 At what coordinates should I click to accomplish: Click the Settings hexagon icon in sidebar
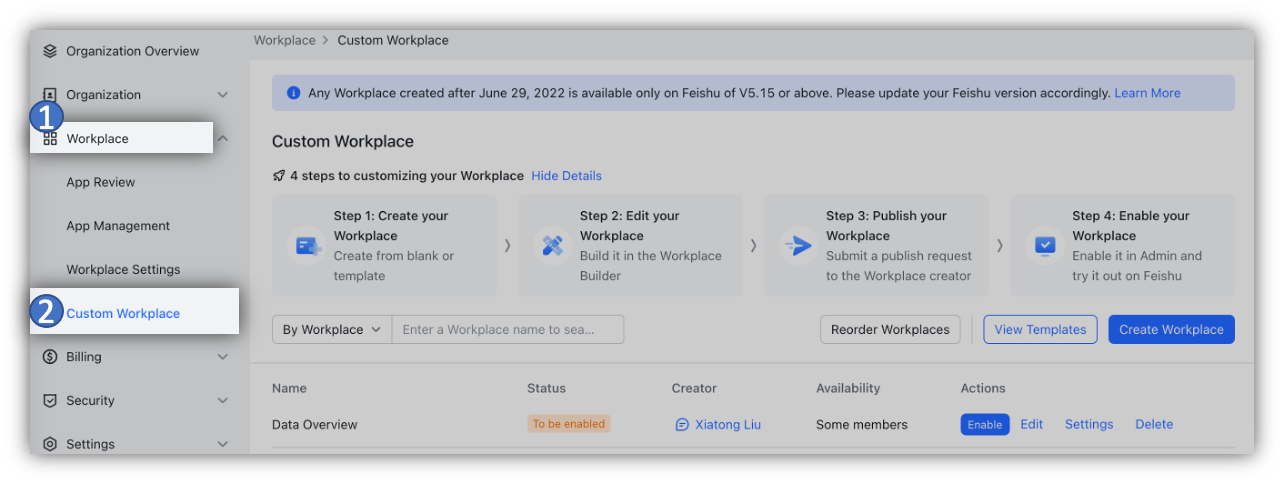[50, 444]
